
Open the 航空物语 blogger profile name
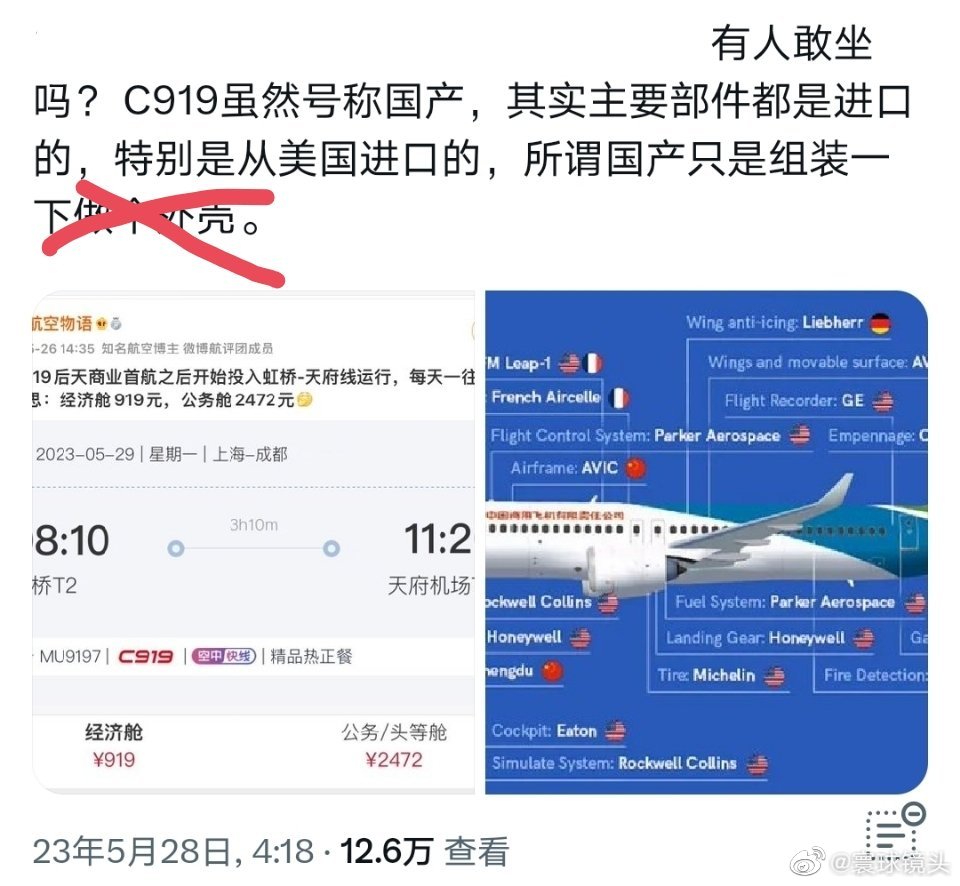(62, 323)
